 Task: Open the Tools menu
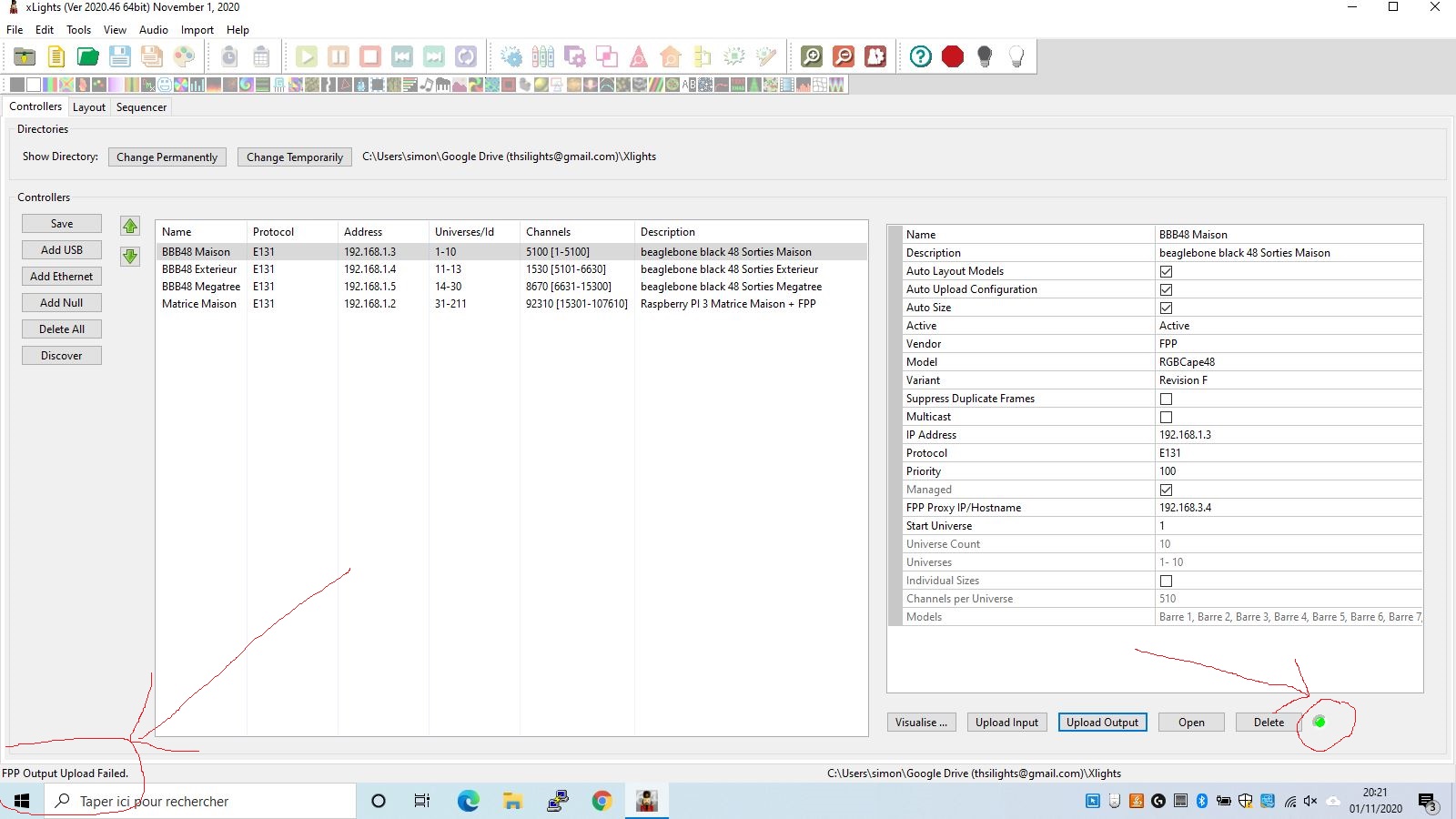click(78, 29)
